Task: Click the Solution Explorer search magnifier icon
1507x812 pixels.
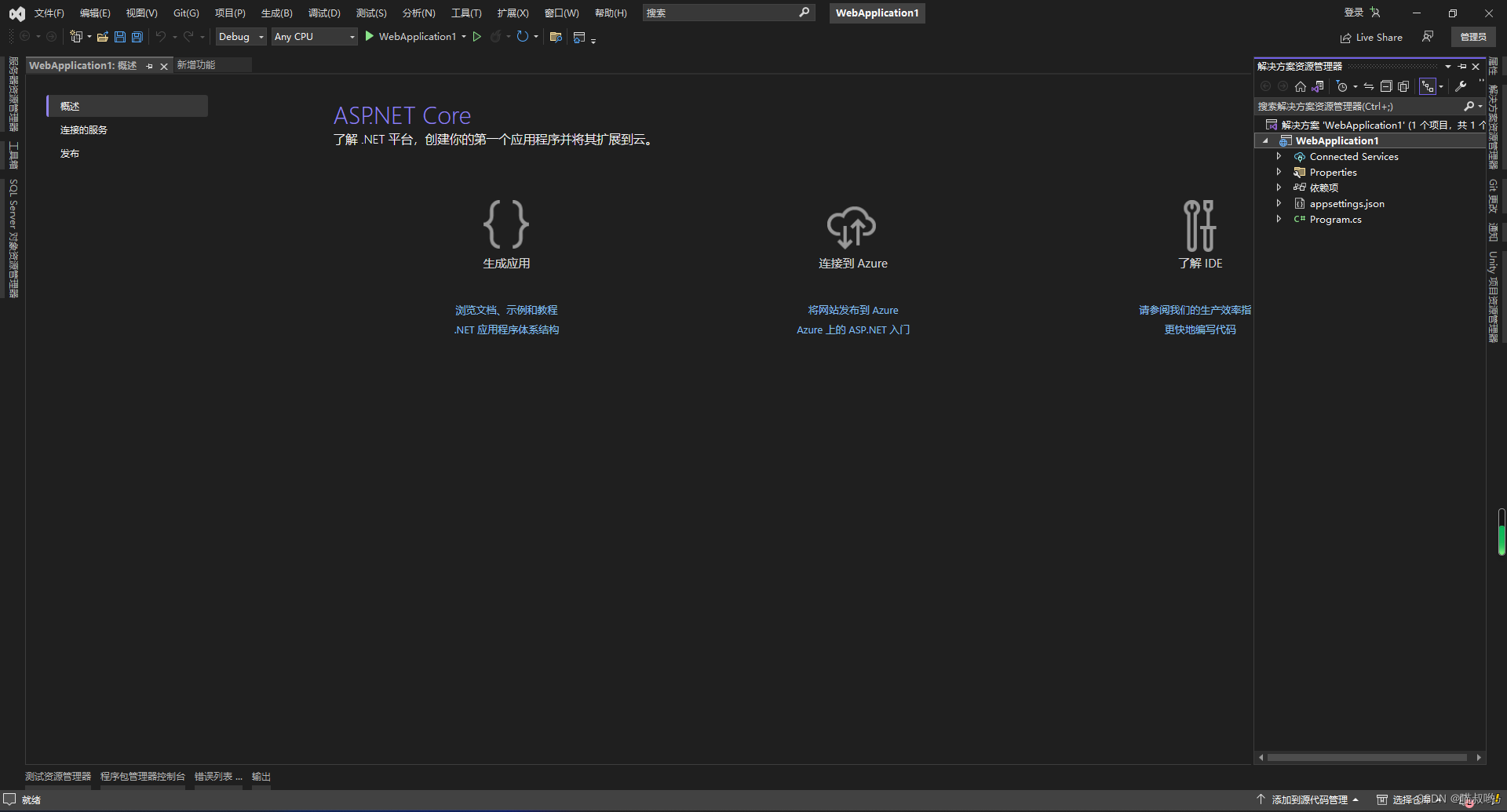Action: (x=1469, y=106)
